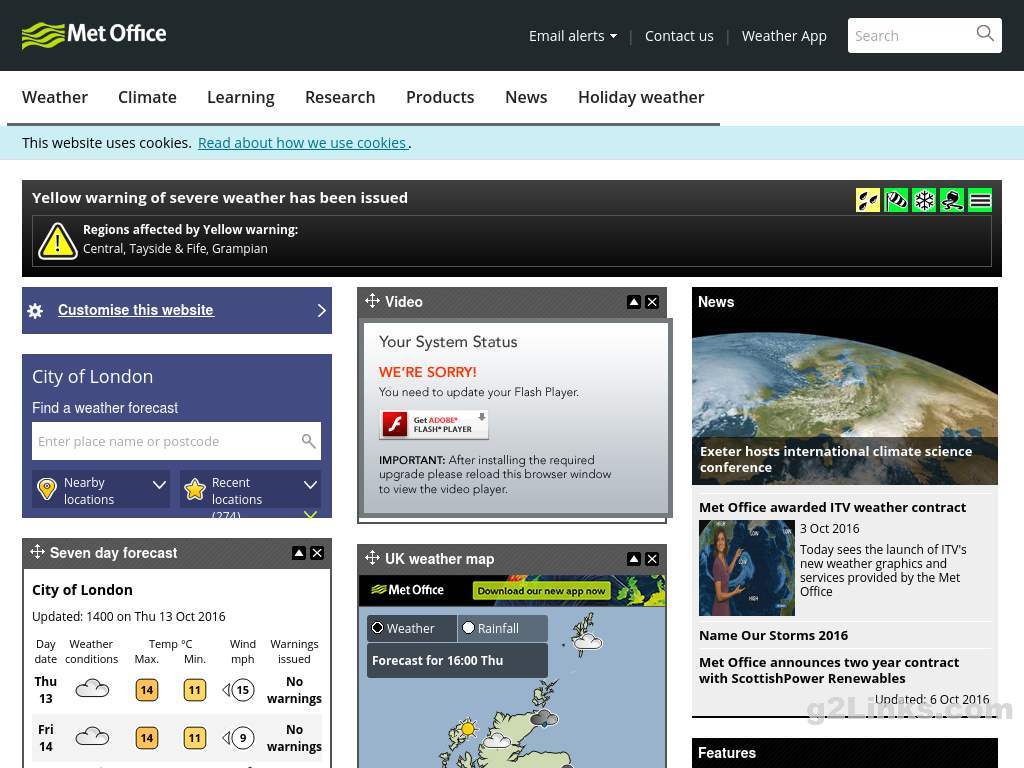The width and height of the screenshot is (1024, 768).
Task: Open the Holiday weather menu
Action: click(641, 97)
